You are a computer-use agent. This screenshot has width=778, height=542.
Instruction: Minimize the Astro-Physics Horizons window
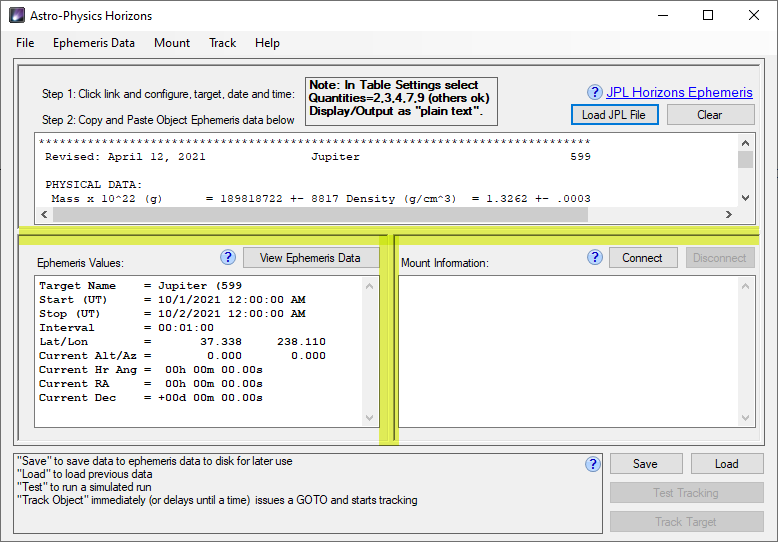(x=663, y=15)
